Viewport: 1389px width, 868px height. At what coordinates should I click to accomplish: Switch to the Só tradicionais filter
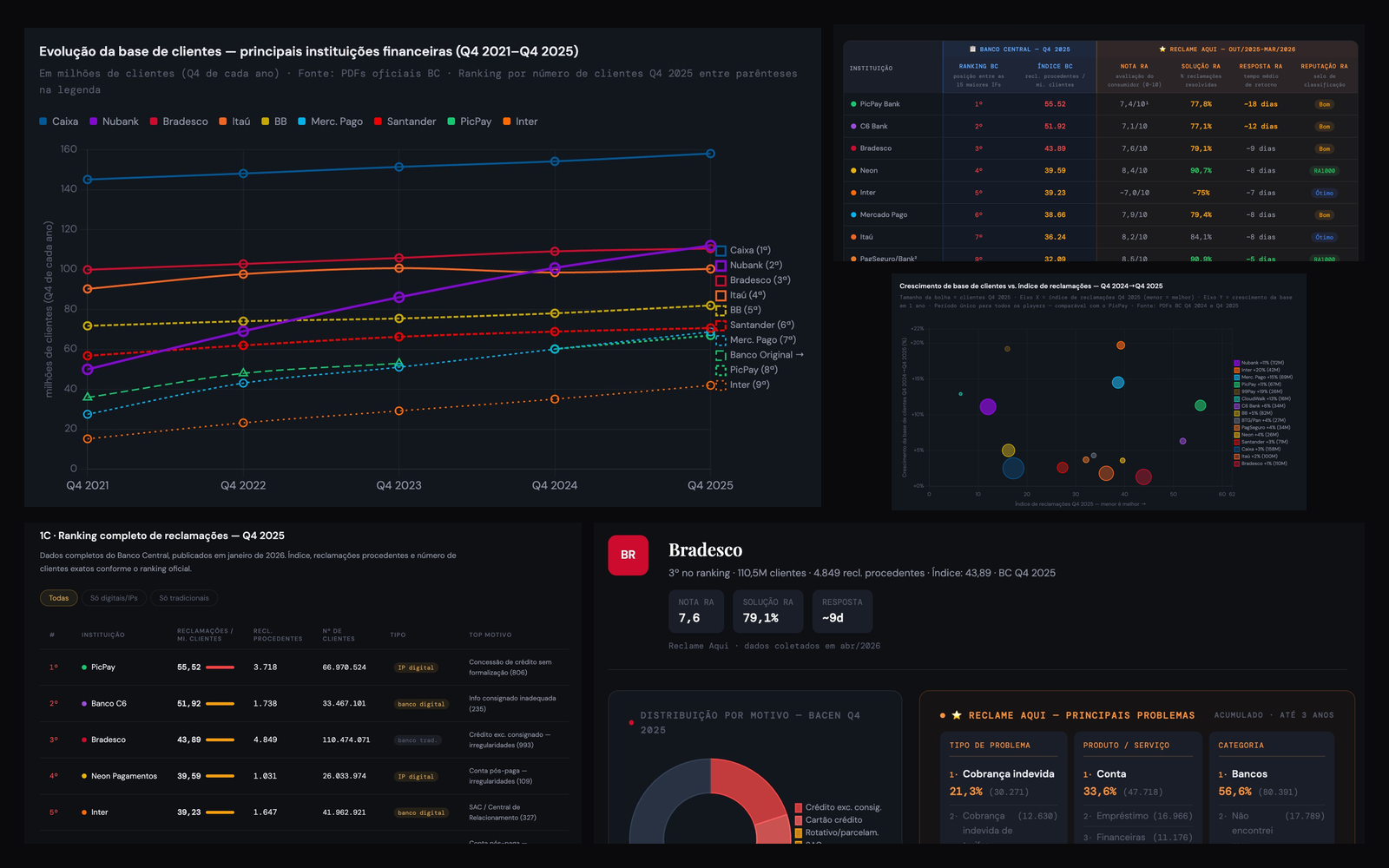click(x=184, y=598)
